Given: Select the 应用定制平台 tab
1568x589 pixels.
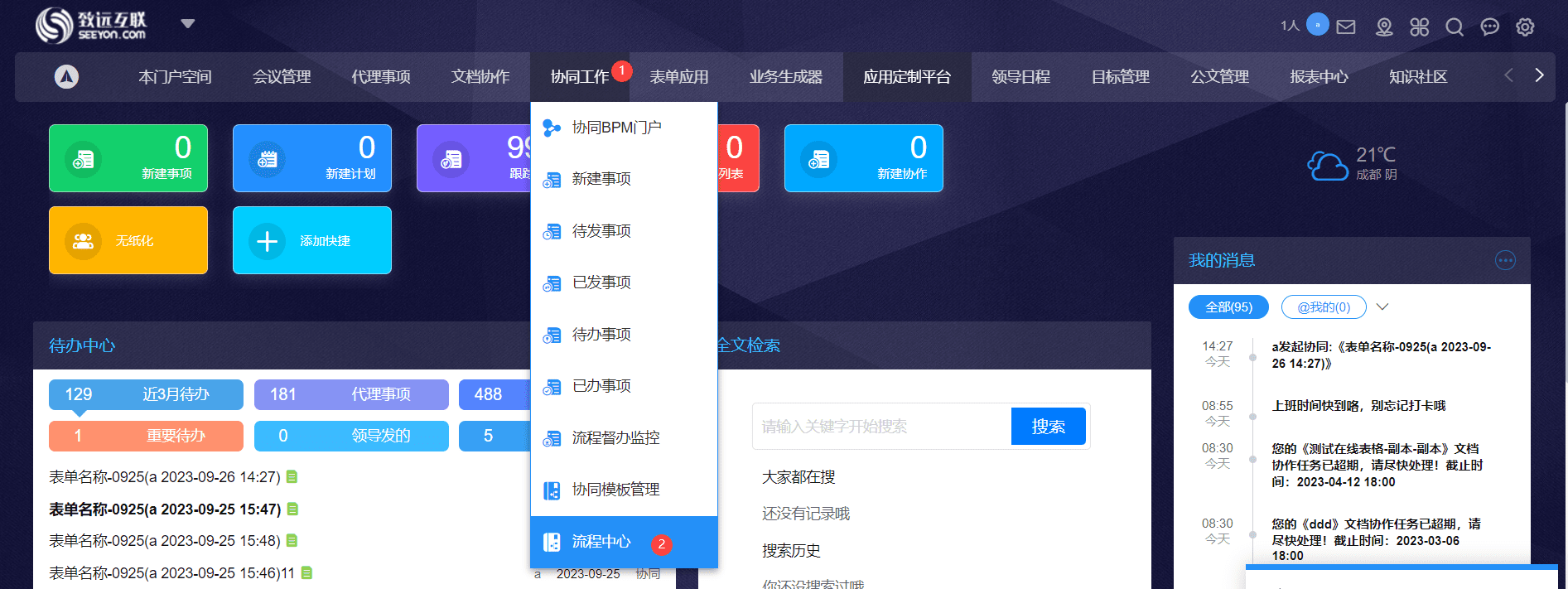Looking at the screenshot, I should click(907, 77).
